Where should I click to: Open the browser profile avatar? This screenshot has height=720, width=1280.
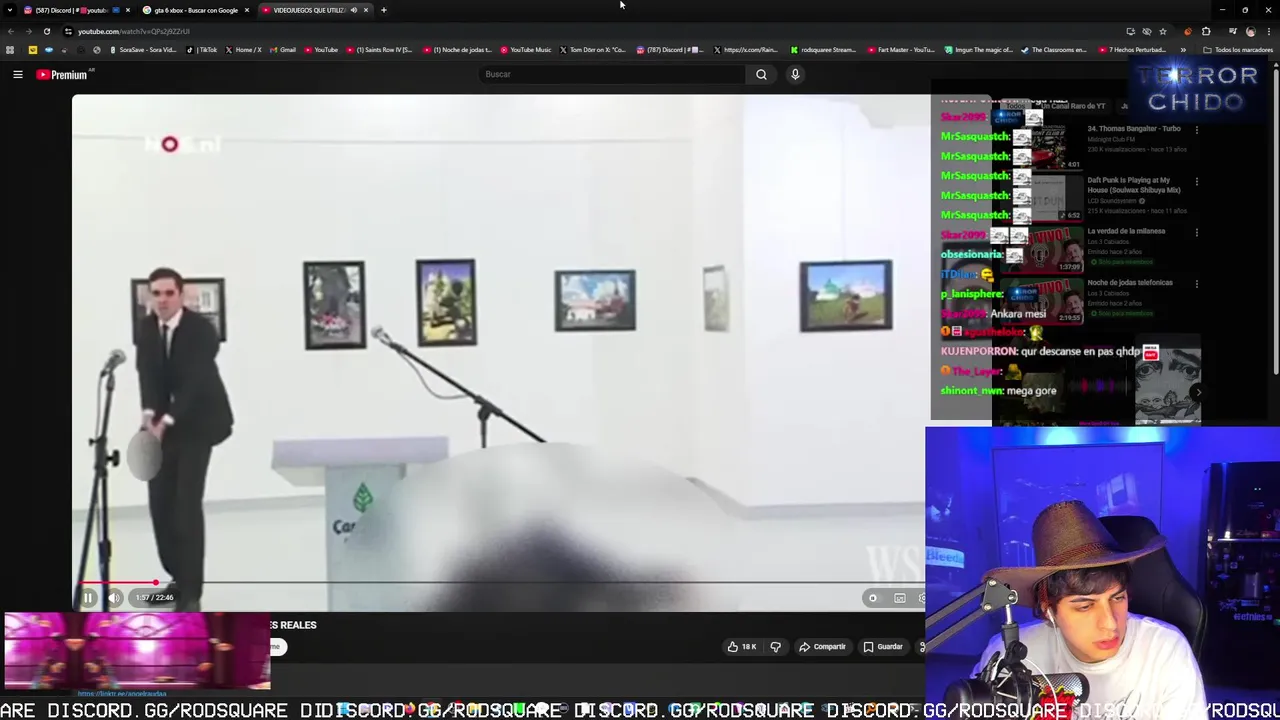[x=1250, y=31]
